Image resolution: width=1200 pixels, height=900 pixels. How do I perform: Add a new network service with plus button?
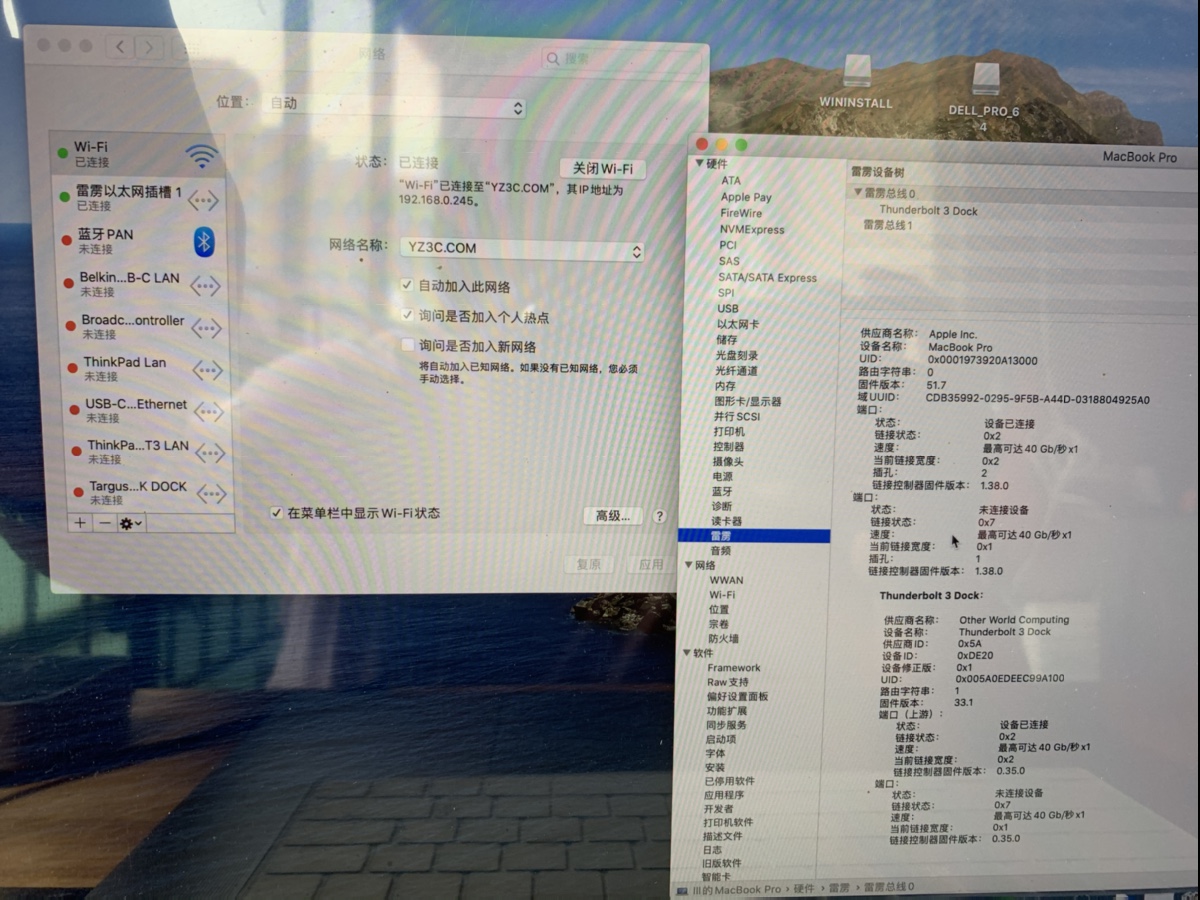pos(80,523)
